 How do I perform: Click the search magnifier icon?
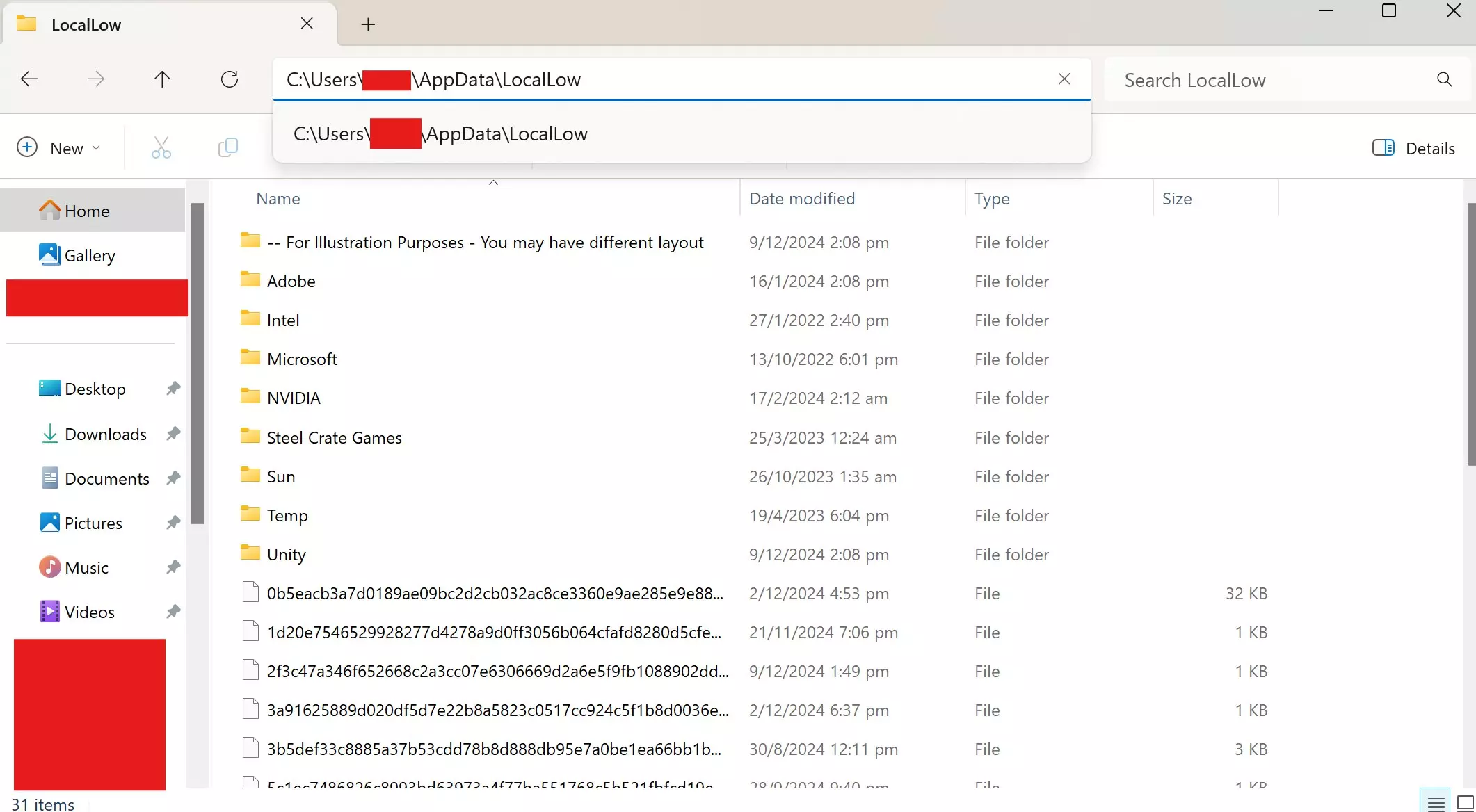1444,80
